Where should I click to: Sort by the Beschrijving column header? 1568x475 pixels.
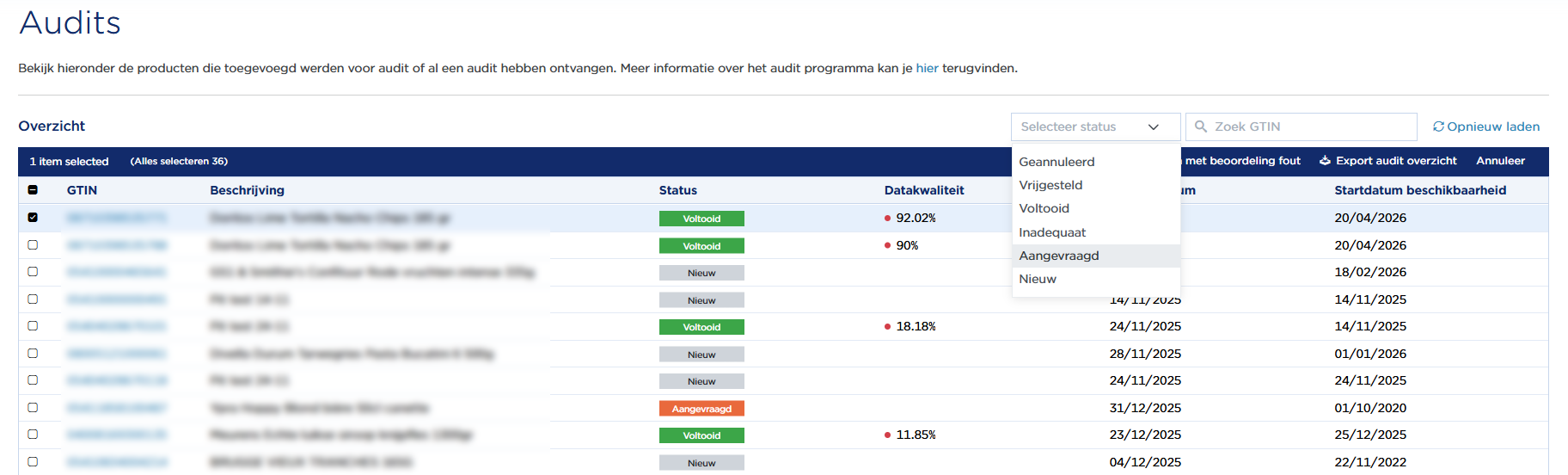pos(247,190)
